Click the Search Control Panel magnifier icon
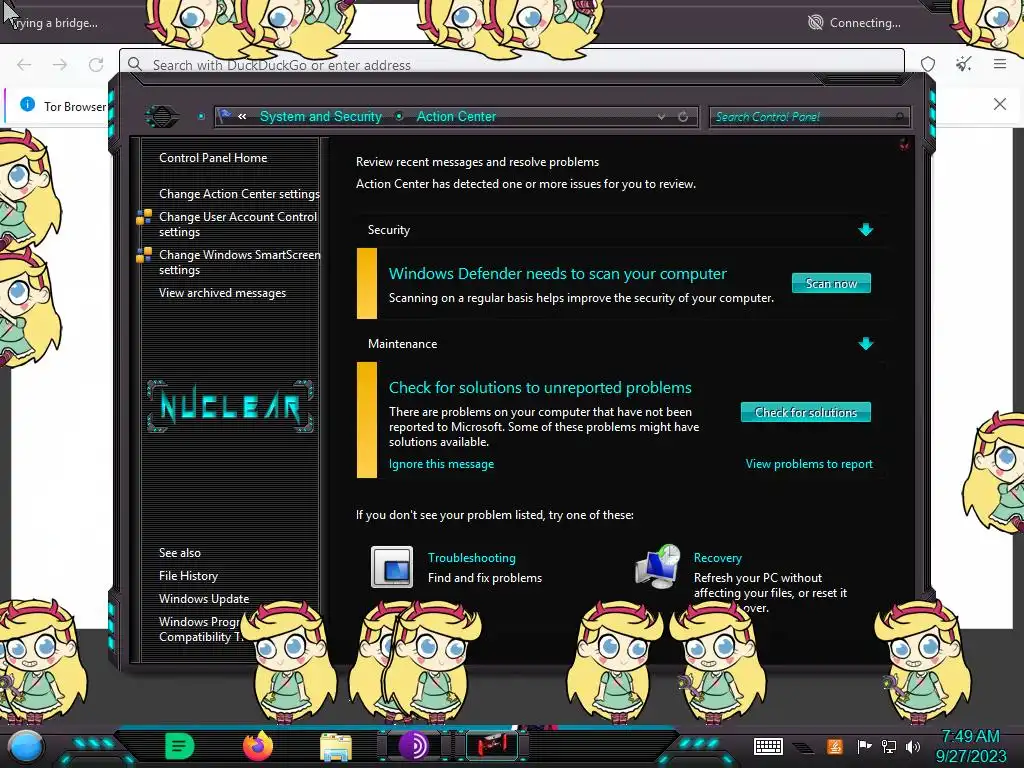 [900, 117]
